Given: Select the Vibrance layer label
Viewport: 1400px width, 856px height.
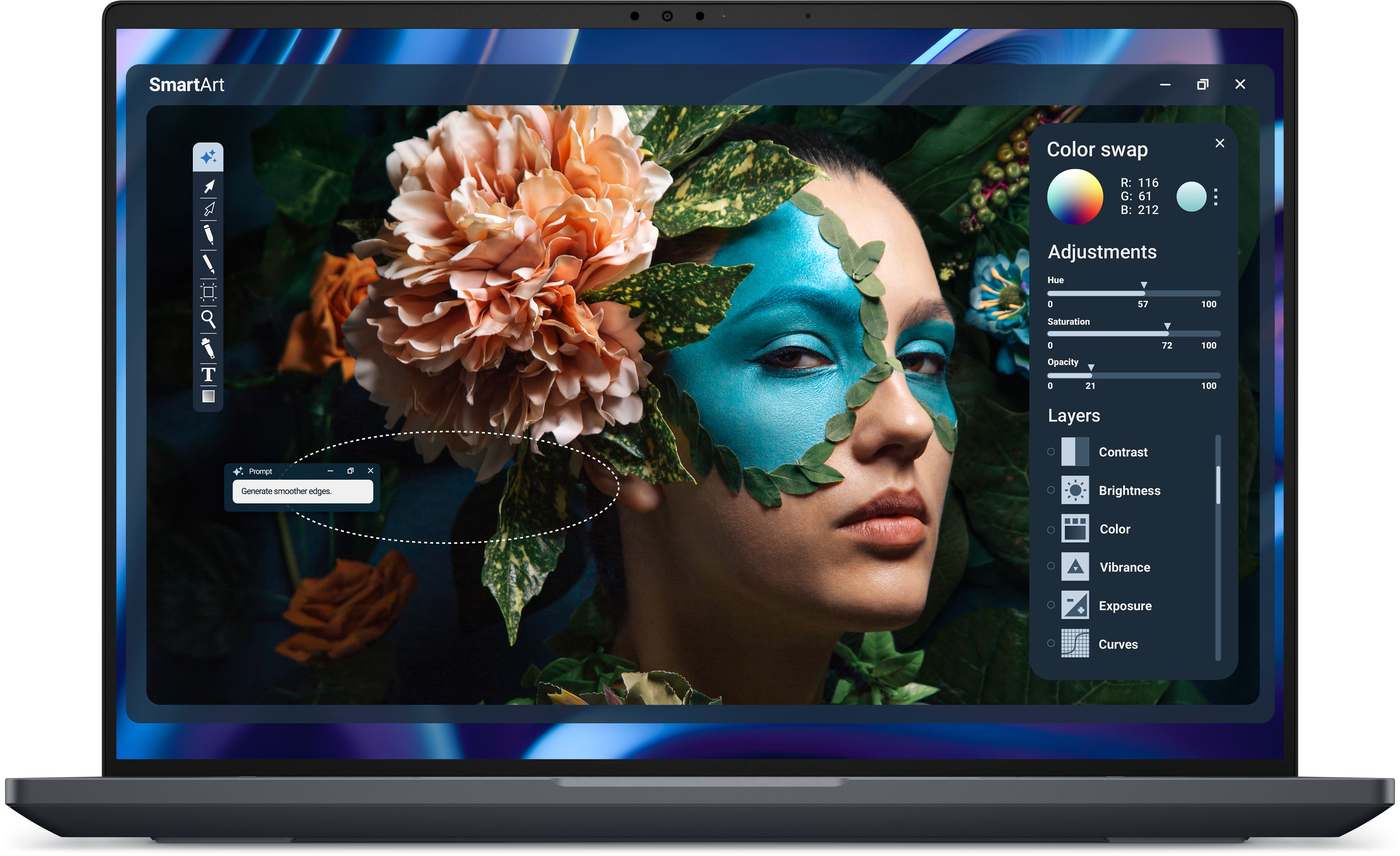Looking at the screenshot, I should (x=1124, y=567).
